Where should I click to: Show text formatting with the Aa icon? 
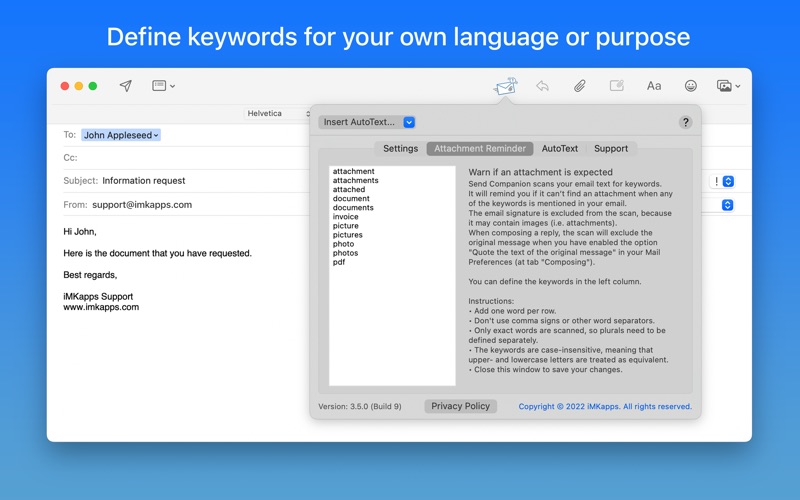click(x=654, y=86)
